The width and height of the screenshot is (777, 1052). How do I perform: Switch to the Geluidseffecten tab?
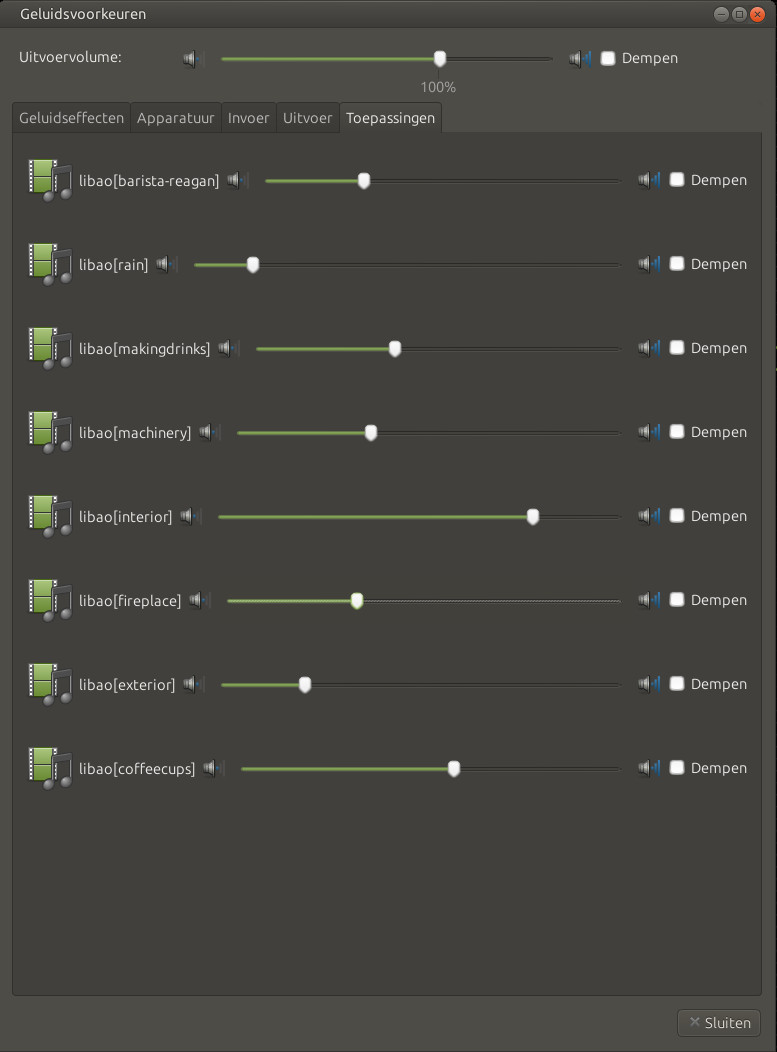[x=72, y=118]
